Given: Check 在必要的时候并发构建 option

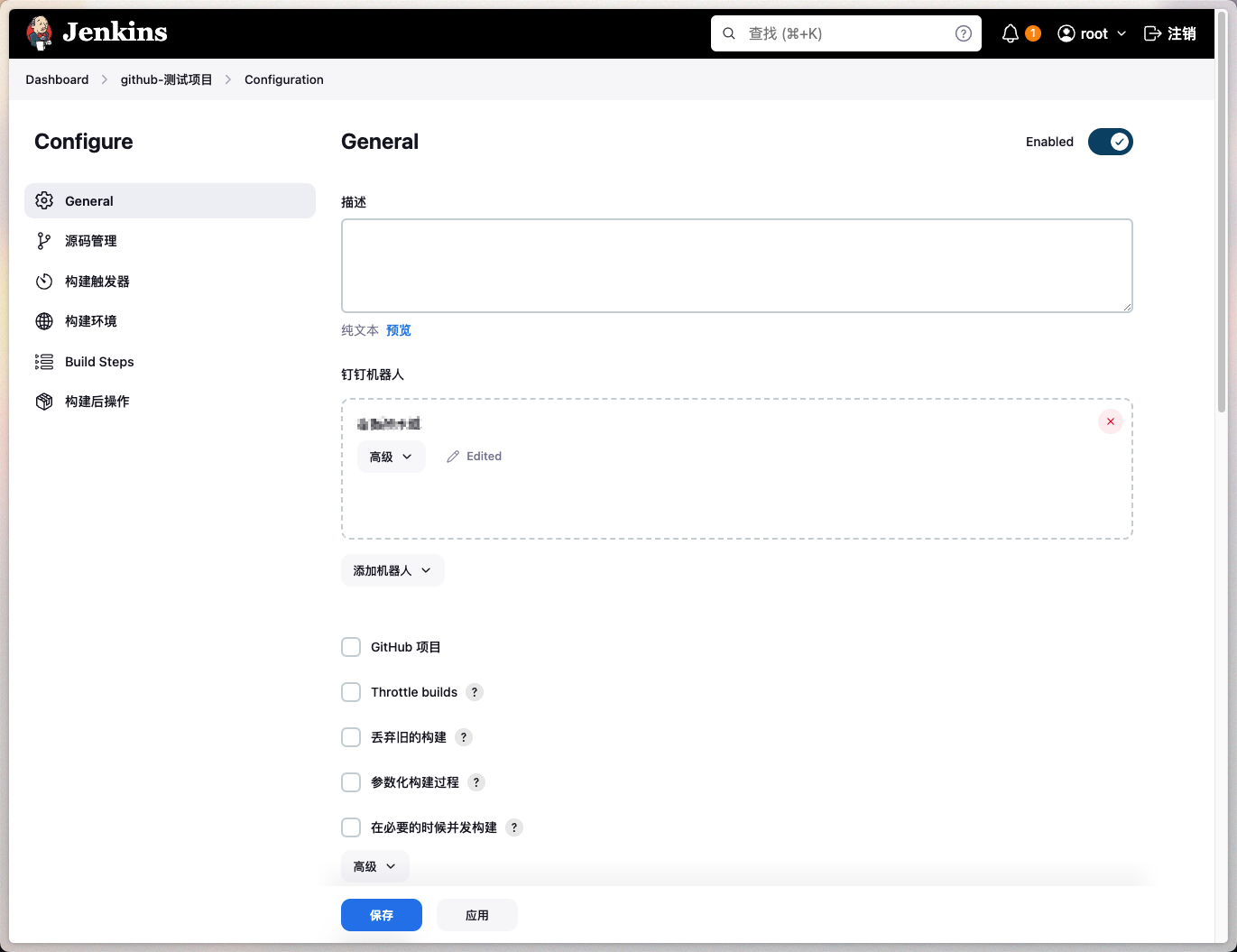Looking at the screenshot, I should tap(351, 827).
